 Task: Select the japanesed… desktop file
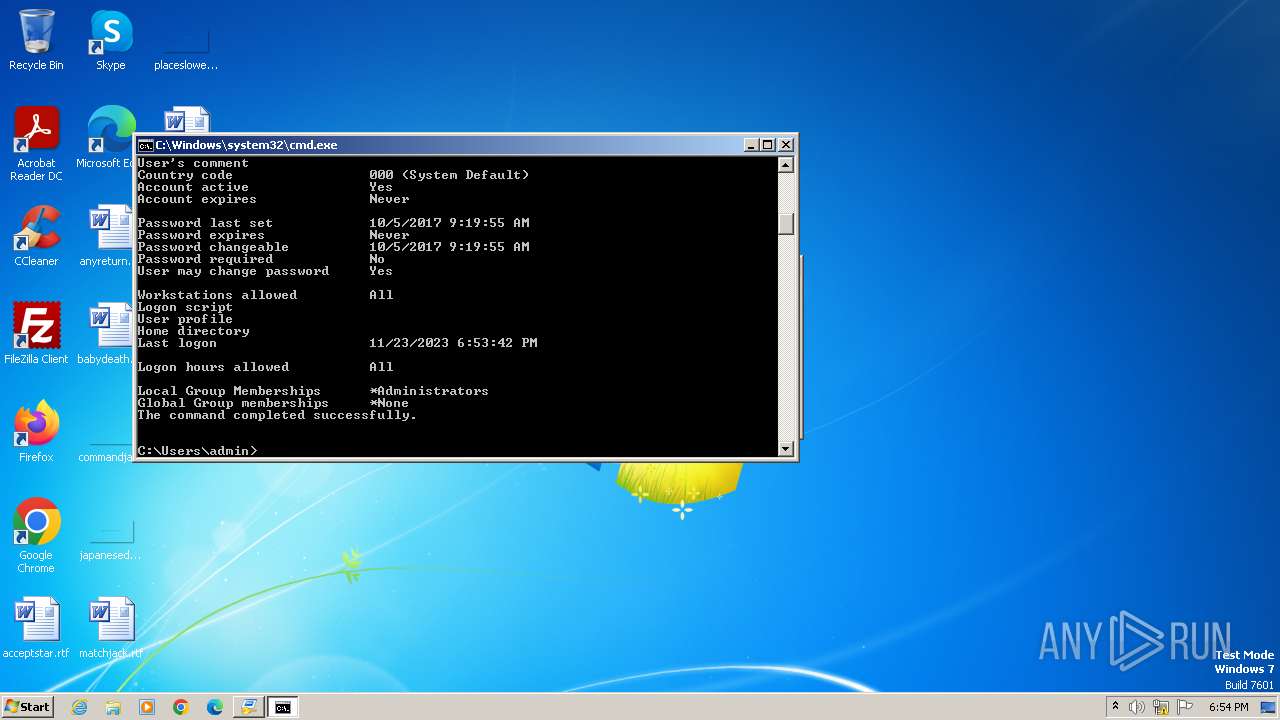[110, 540]
